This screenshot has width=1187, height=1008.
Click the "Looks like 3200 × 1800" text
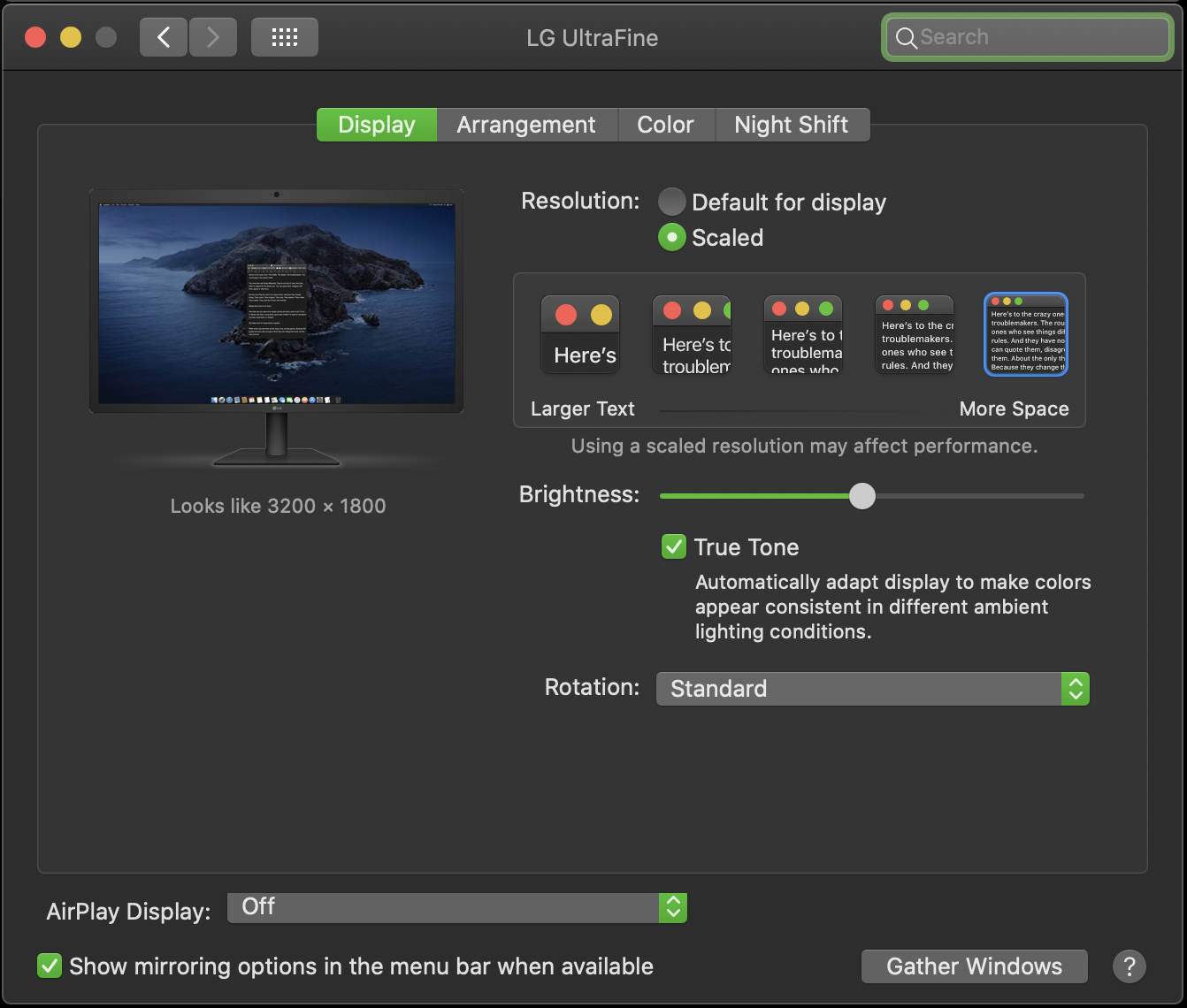point(278,506)
